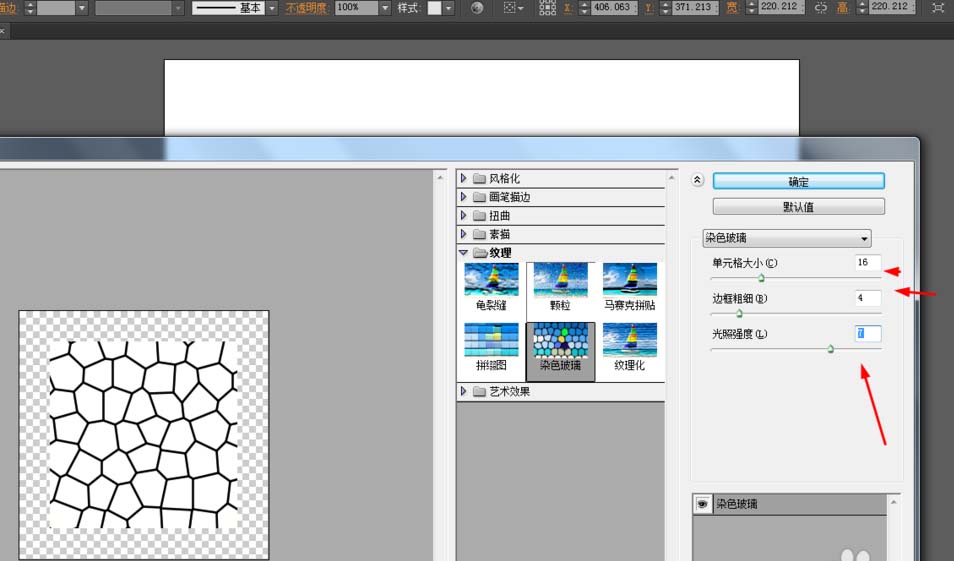Expand the 艺术效果 artistic folder
Viewport: 954px width, 561px height.
[x=464, y=392]
